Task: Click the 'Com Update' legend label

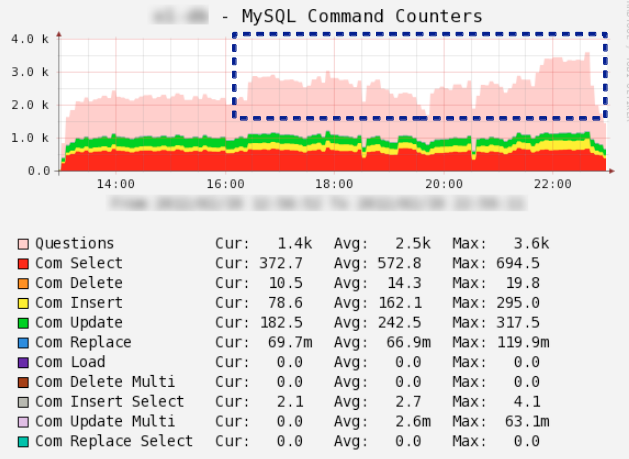Action: pyautogui.click(x=79, y=323)
